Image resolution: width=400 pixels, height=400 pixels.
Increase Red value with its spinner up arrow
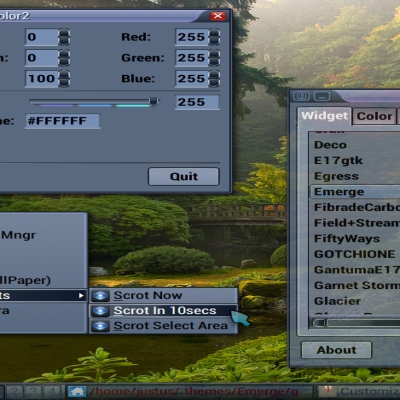pos(214,33)
